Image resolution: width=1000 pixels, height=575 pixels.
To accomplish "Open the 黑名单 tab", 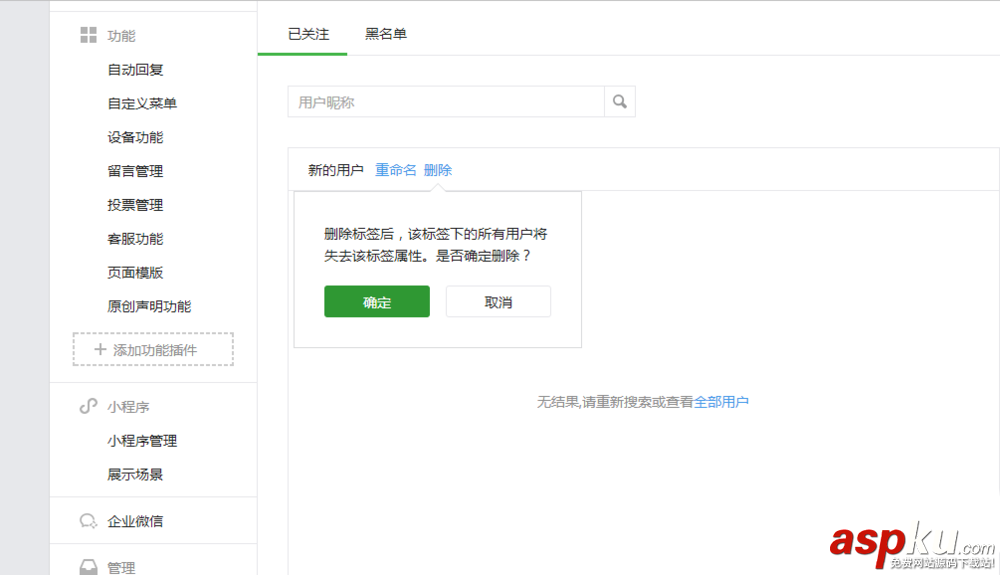I will [x=386, y=34].
